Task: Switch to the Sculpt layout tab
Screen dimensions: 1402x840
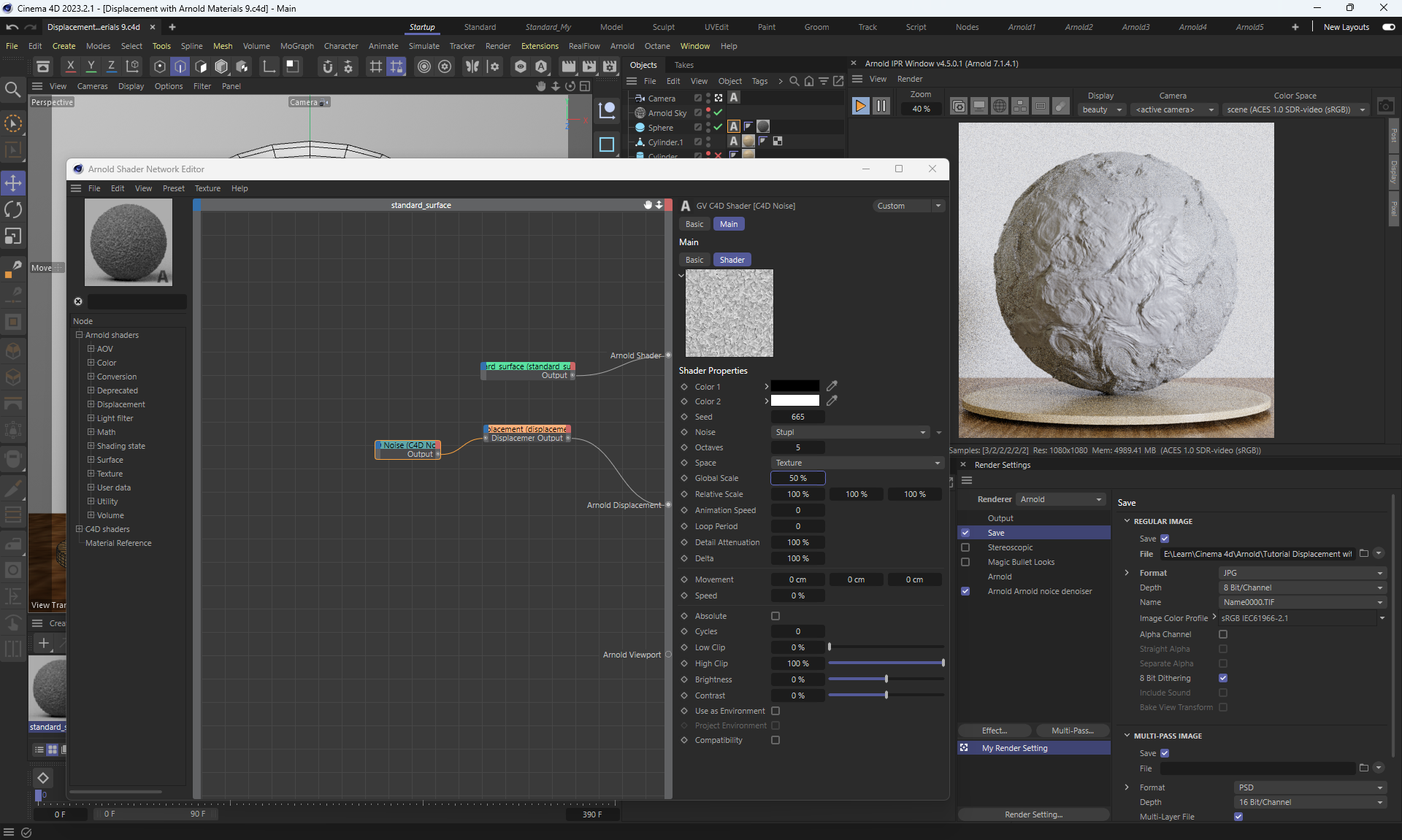Action: tap(663, 27)
